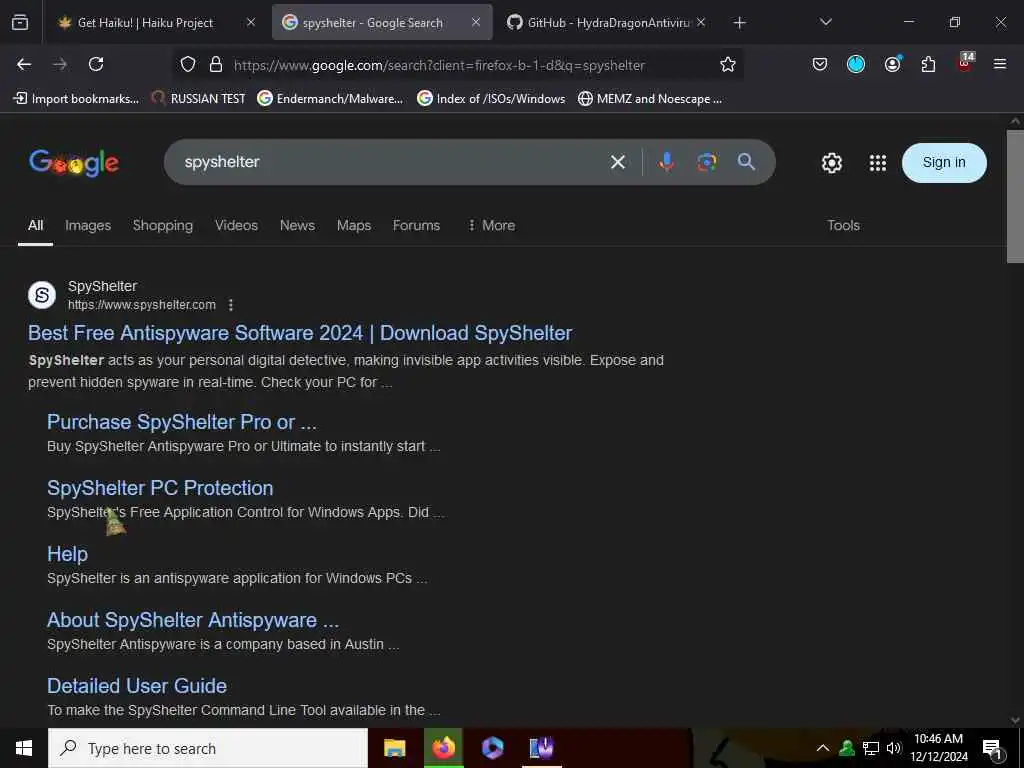Click the SpyShelter site favicon in result
The width and height of the screenshot is (1024, 768).
point(42,295)
